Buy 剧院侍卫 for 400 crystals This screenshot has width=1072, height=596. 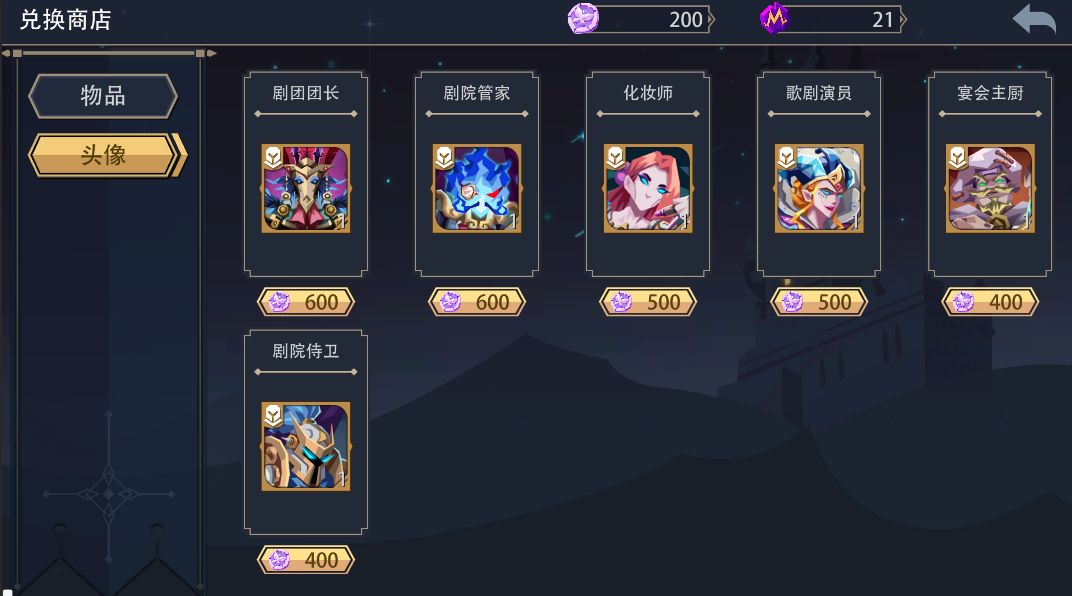coord(306,560)
